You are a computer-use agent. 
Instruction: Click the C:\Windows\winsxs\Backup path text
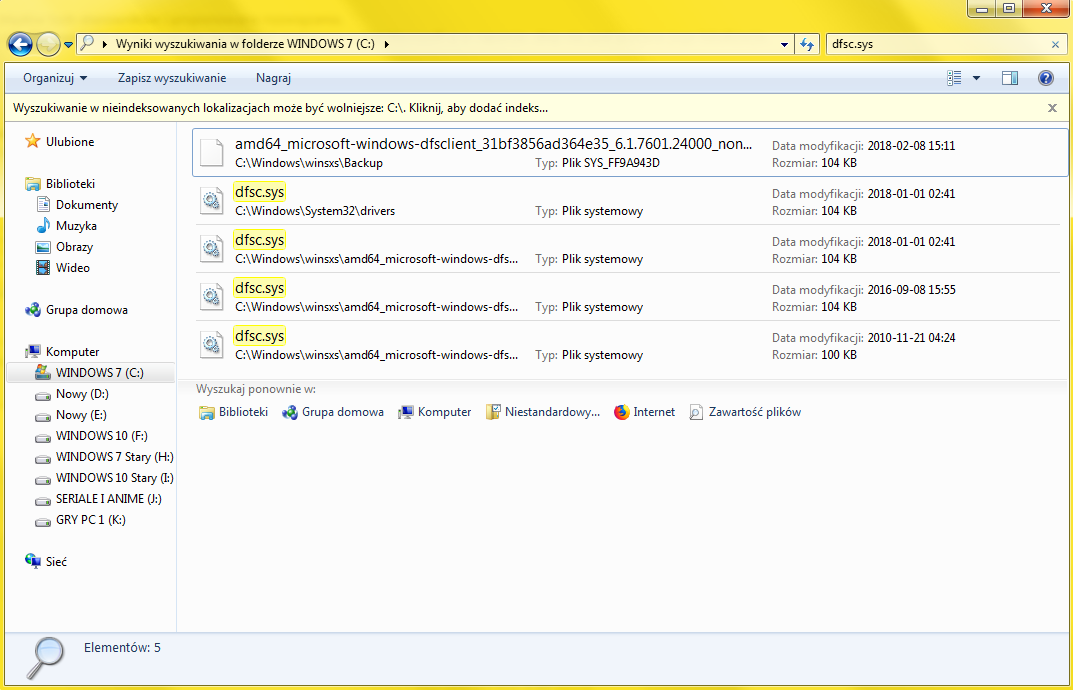click(x=309, y=164)
